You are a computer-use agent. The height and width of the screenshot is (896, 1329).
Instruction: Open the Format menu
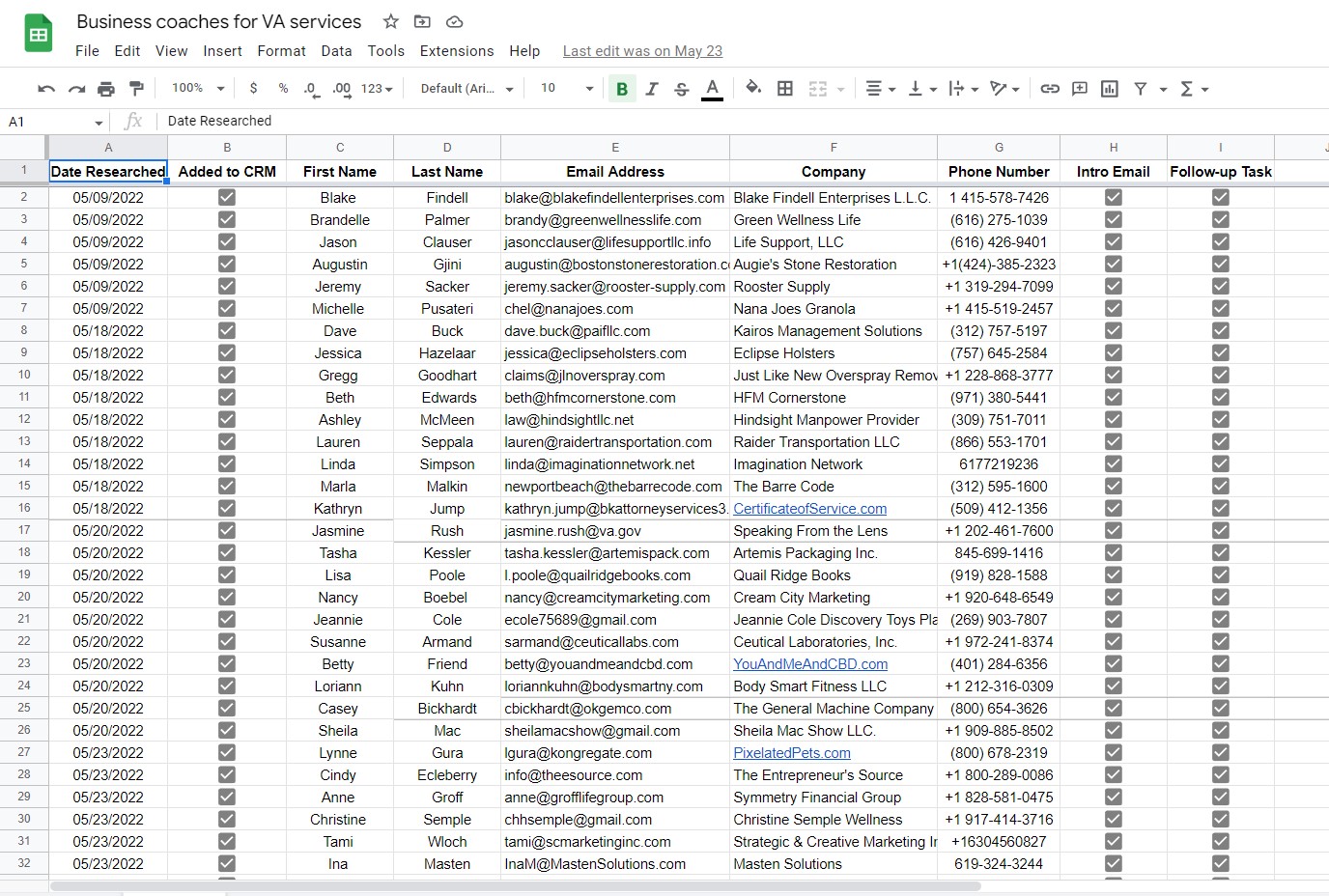point(281,51)
